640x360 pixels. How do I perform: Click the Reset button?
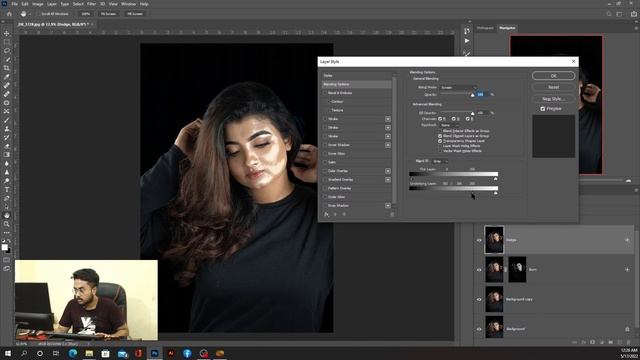tap(553, 87)
